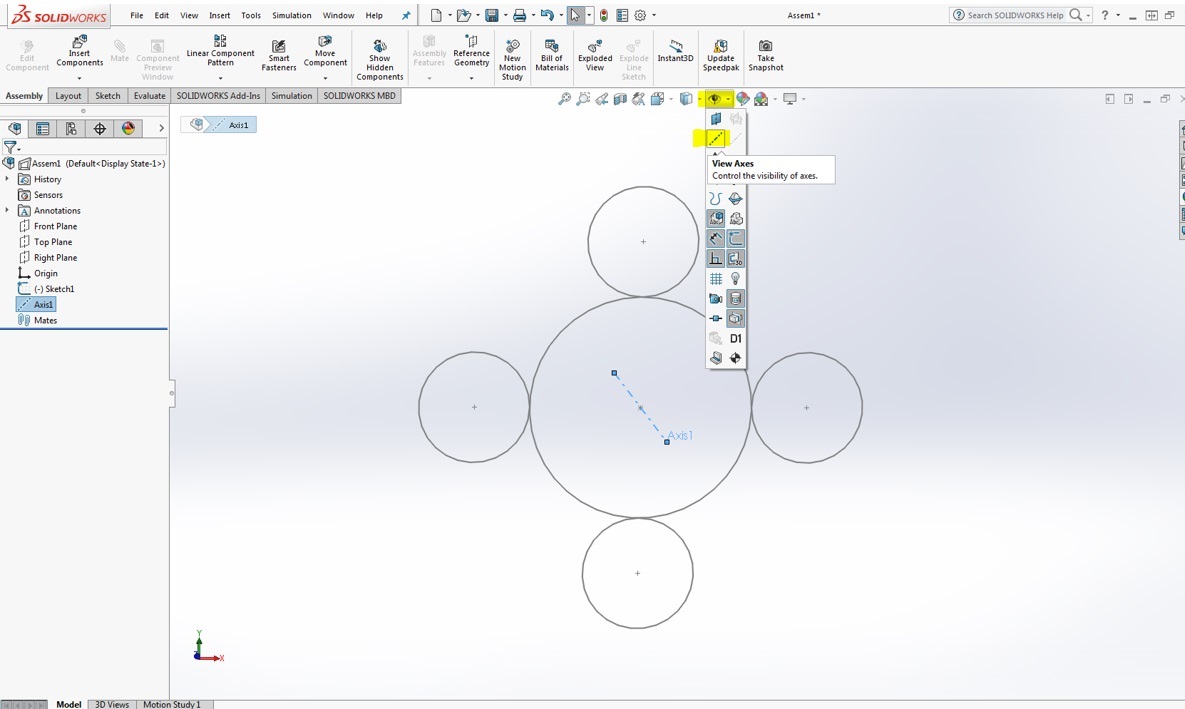The height and width of the screenshot is (709, 1185).
Task: Click Zoom to Fit magnifier icon
Action: point(564,98)
